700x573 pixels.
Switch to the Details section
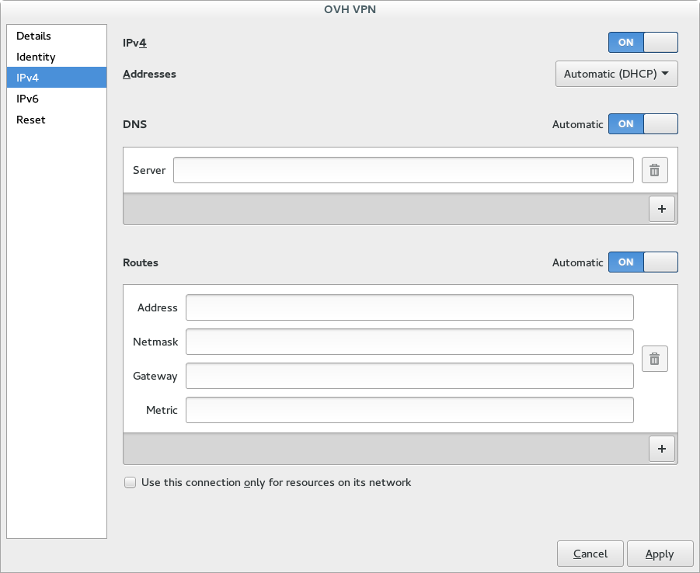34,36
